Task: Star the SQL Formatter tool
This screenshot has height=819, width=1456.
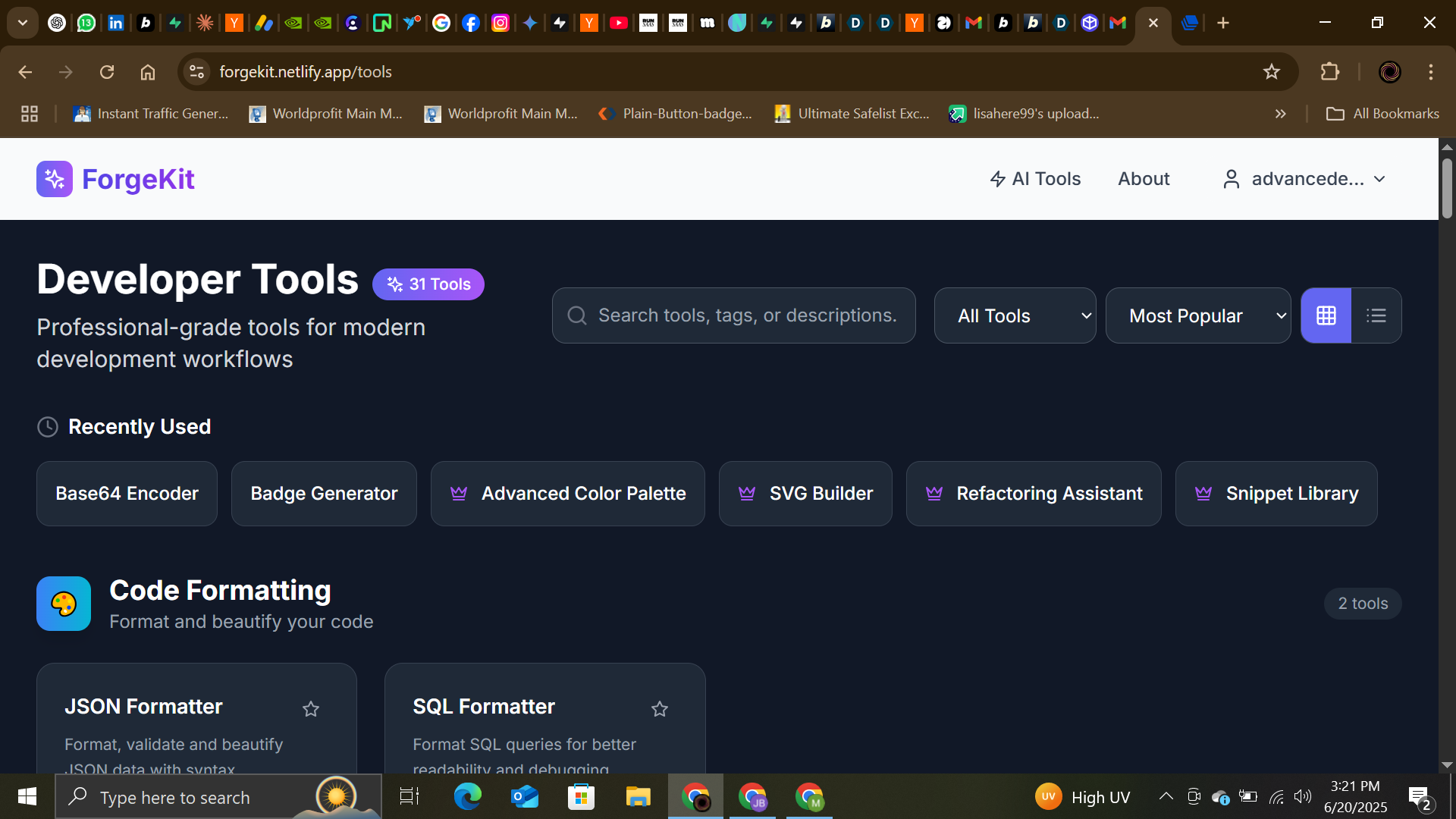Action: (x=659, y=709)
